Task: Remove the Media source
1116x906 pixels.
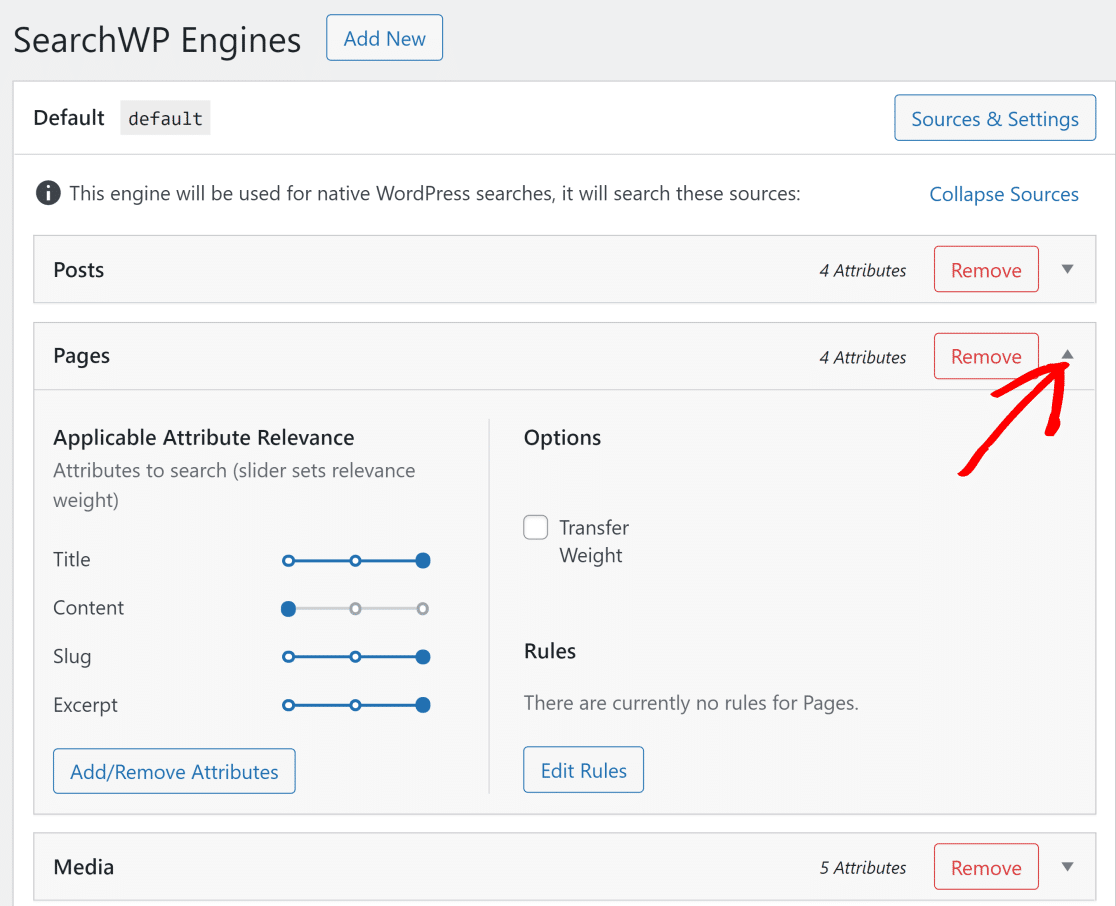Action: (985, 868)
